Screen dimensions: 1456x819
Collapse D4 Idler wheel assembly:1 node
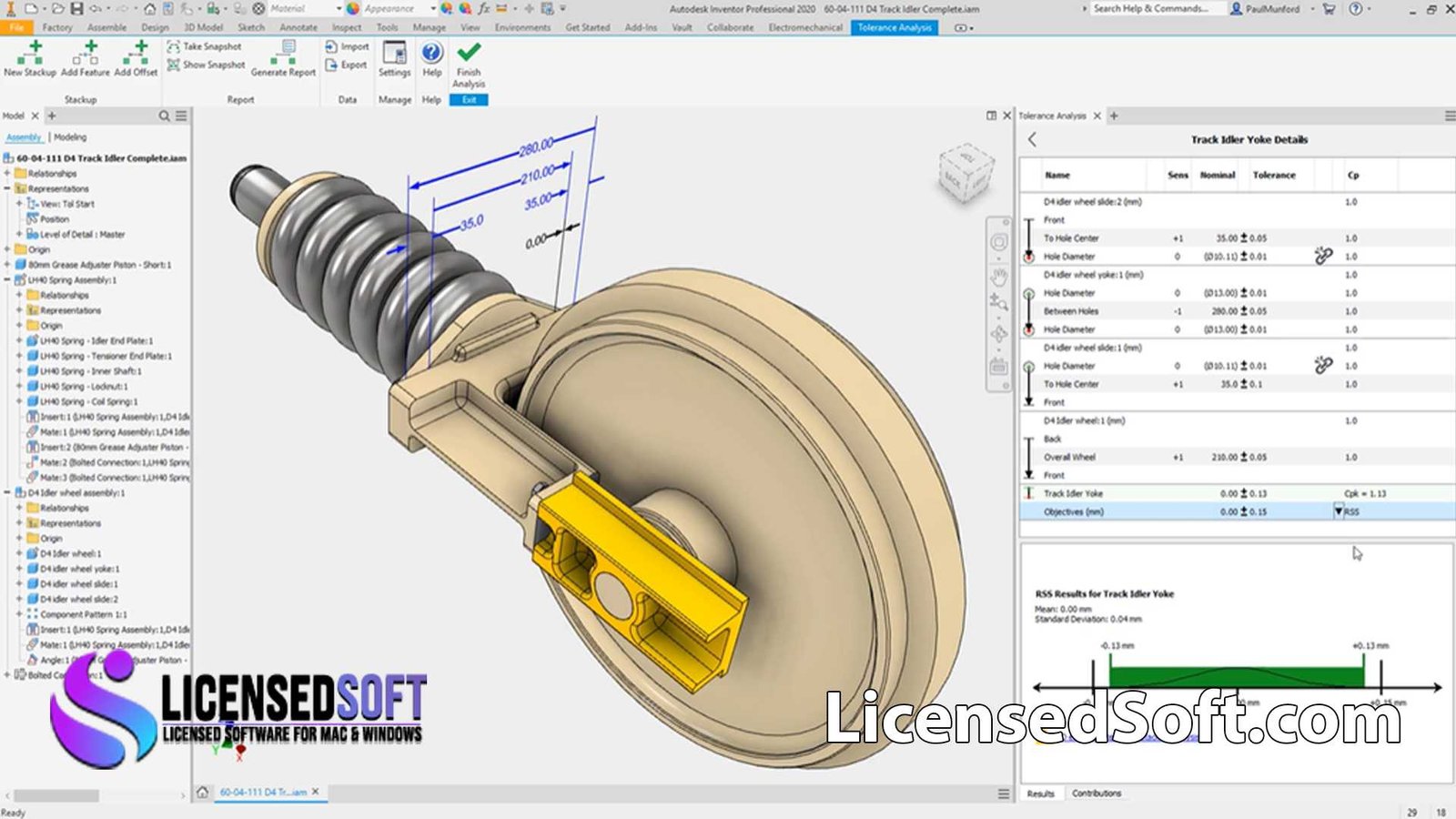7,492
